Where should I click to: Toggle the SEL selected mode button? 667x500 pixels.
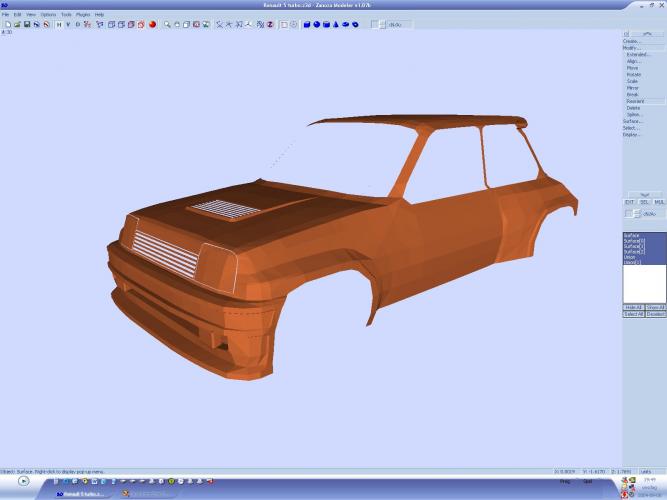click(644, 202)
